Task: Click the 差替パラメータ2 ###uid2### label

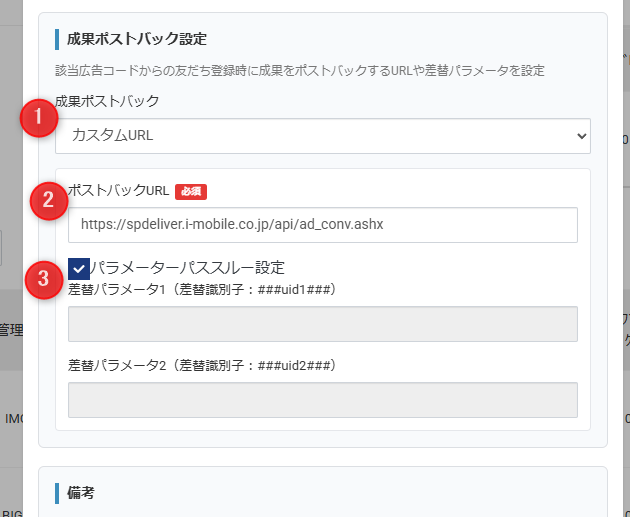Action: click(x=202, y=365)
